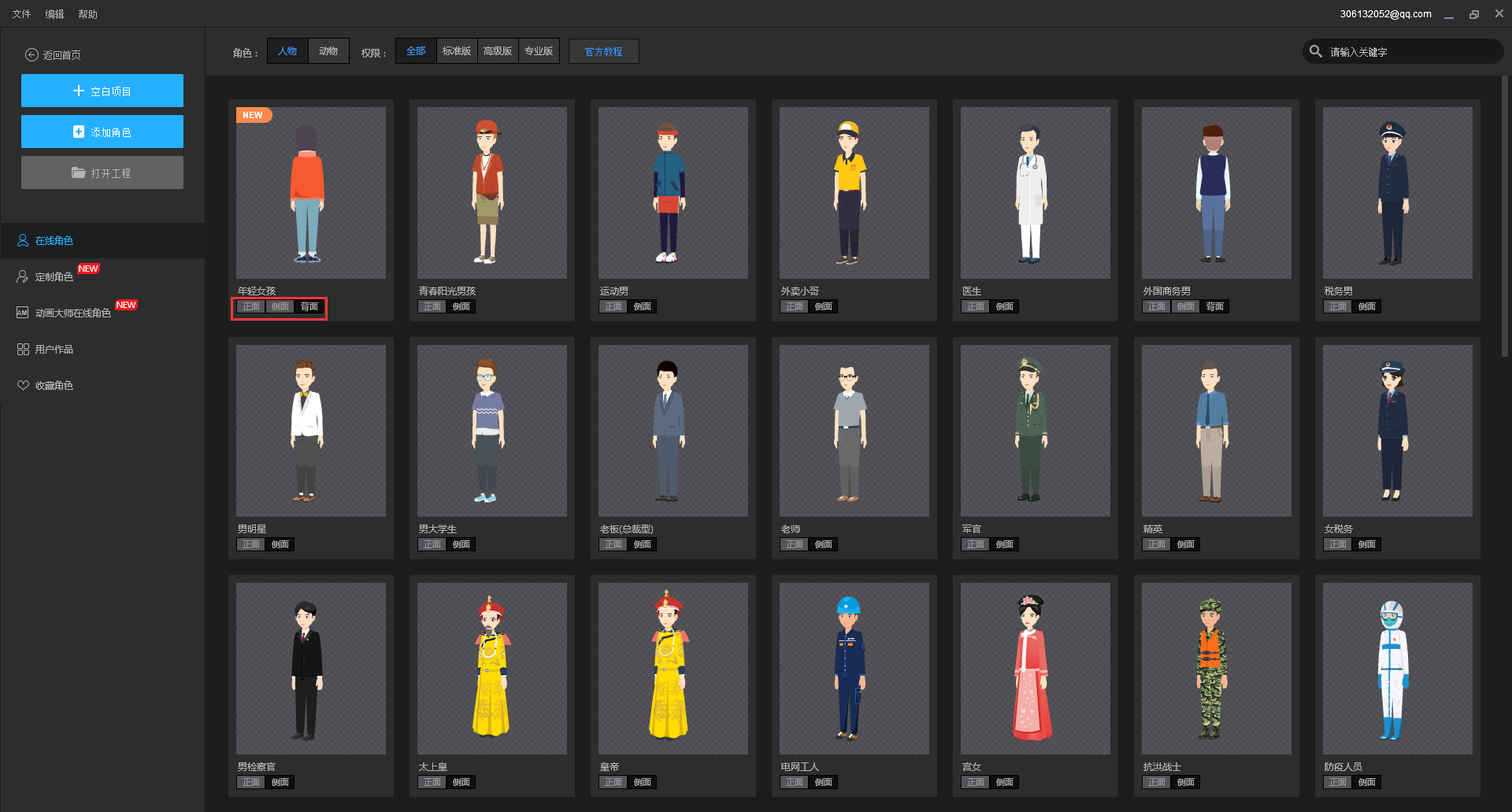Select the 医生 character thumbnail
This screenshot has height=812, width=1512.
(x=1036, y=193)
